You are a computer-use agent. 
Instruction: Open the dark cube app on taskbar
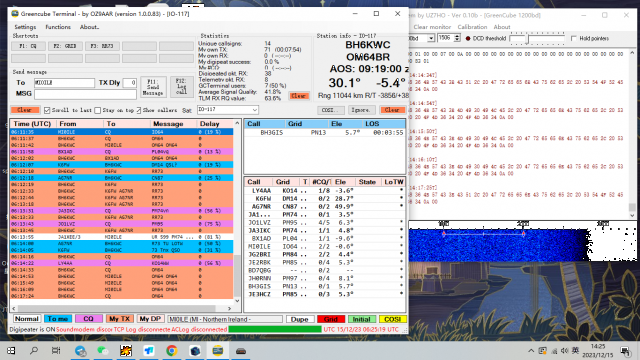click(195, 351)
